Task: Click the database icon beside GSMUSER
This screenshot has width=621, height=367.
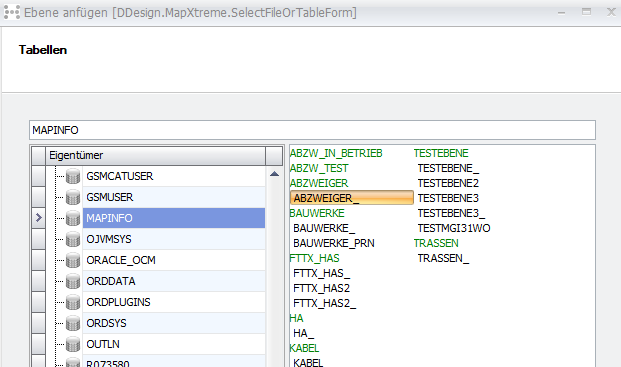Action: pyautogui.click(x=73, y=197)
